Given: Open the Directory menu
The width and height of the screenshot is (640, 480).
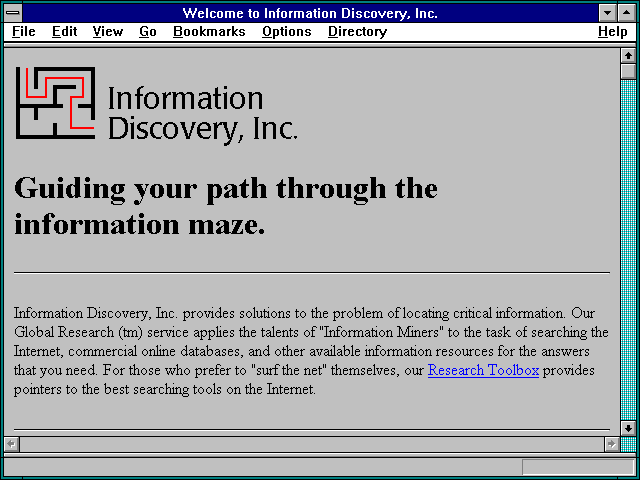Looking at the screenshot, I should (x=358, y=31).
